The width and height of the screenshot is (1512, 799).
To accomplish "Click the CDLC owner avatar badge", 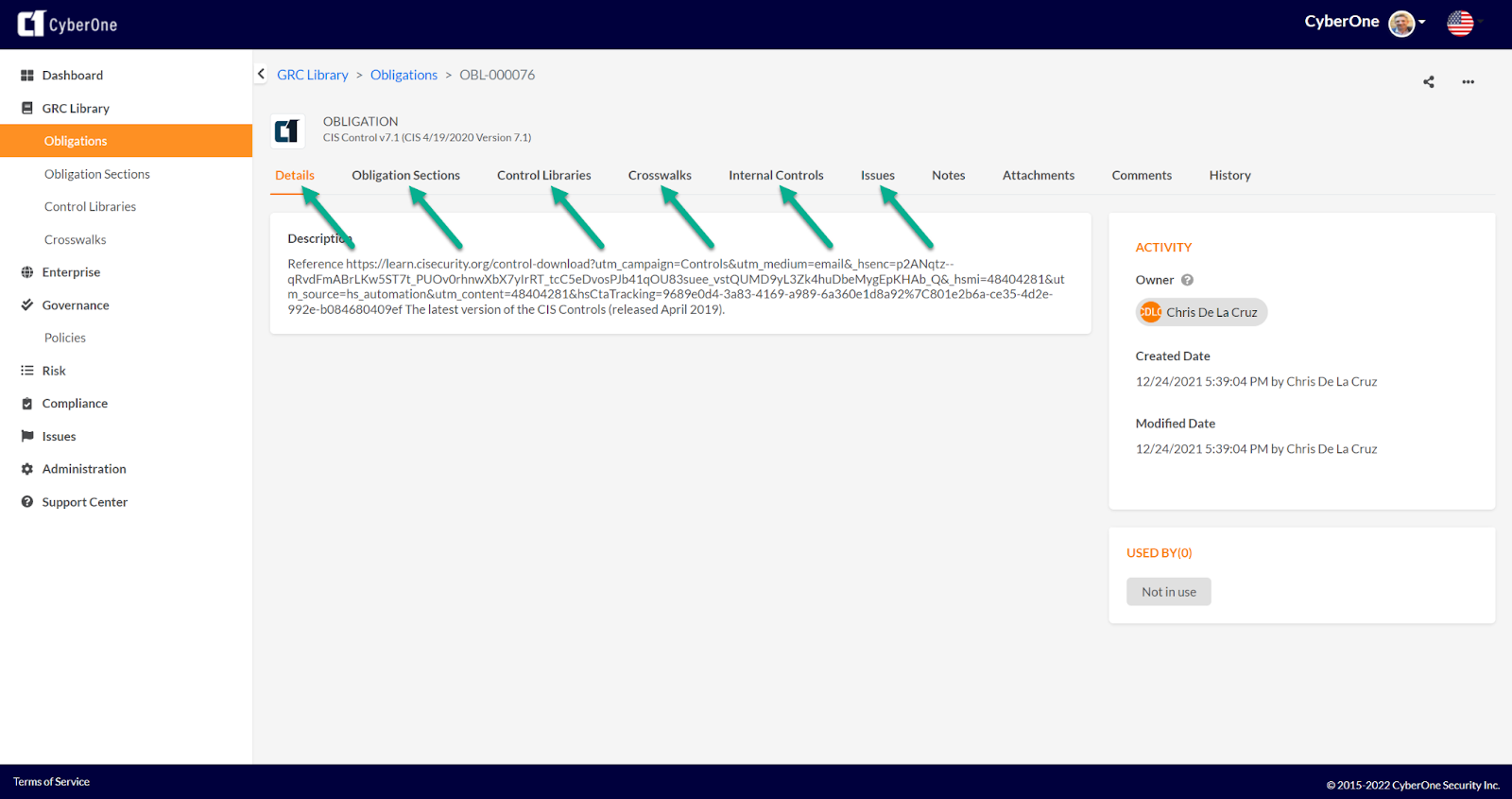I will [x=1150, y=312].
